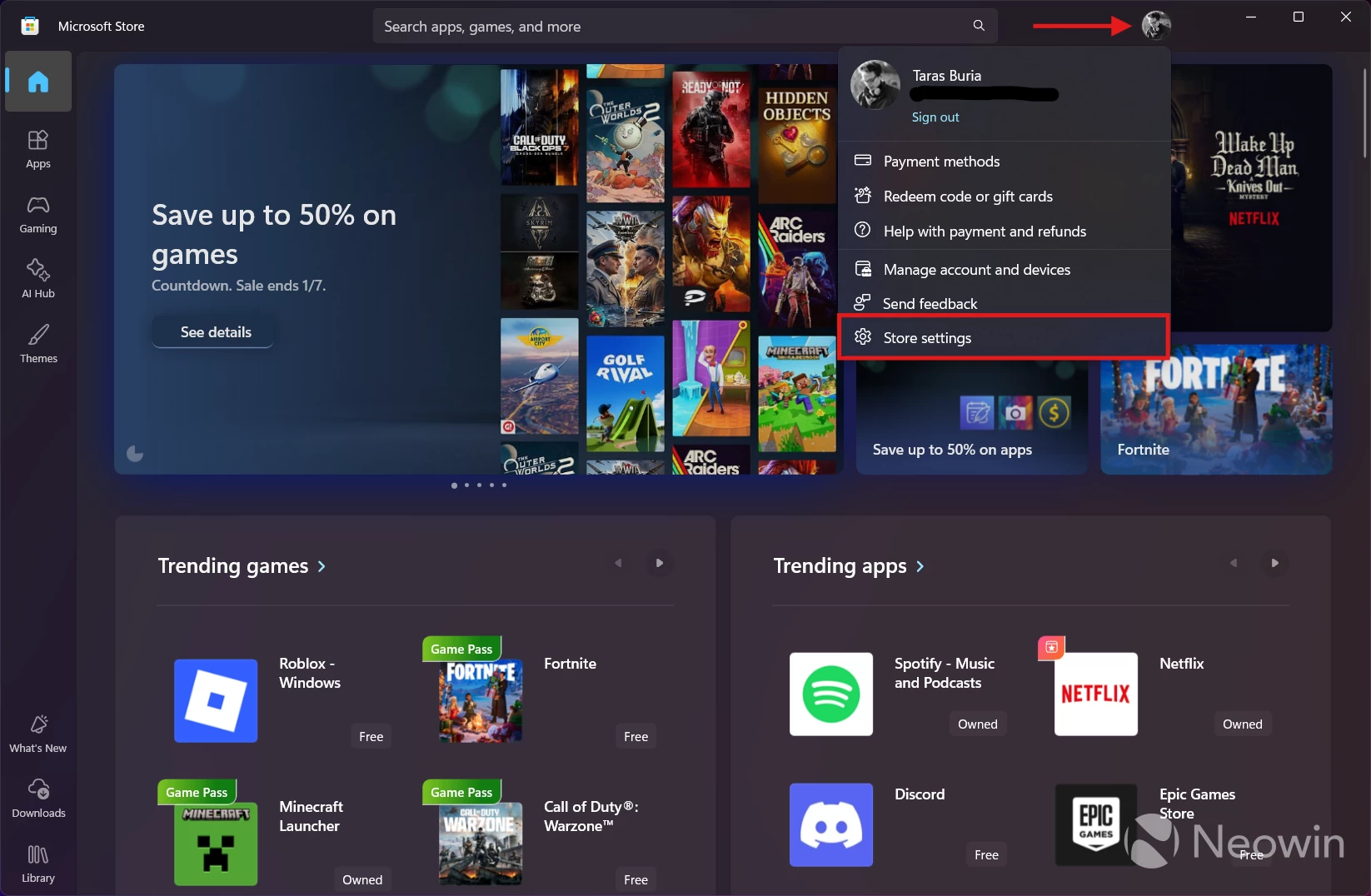Open What's New in sidebar
The width and height of the screenshot is (1371, 896).
pos(38,734)
